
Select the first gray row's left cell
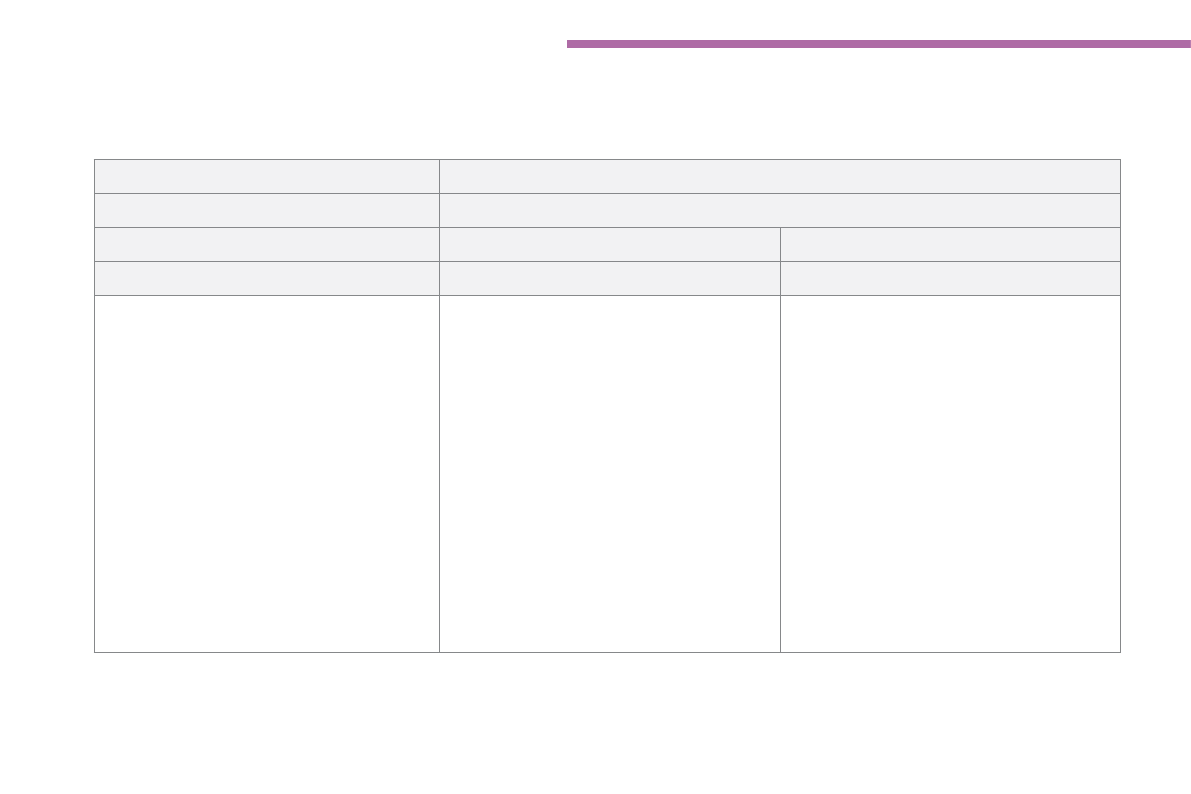tap(267, 176)
